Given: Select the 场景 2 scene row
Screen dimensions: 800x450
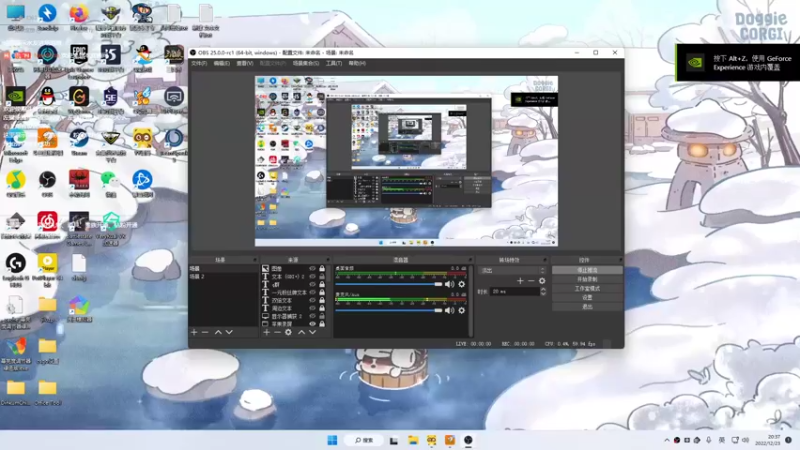Looking at the screenshot, I should point(223,277).
